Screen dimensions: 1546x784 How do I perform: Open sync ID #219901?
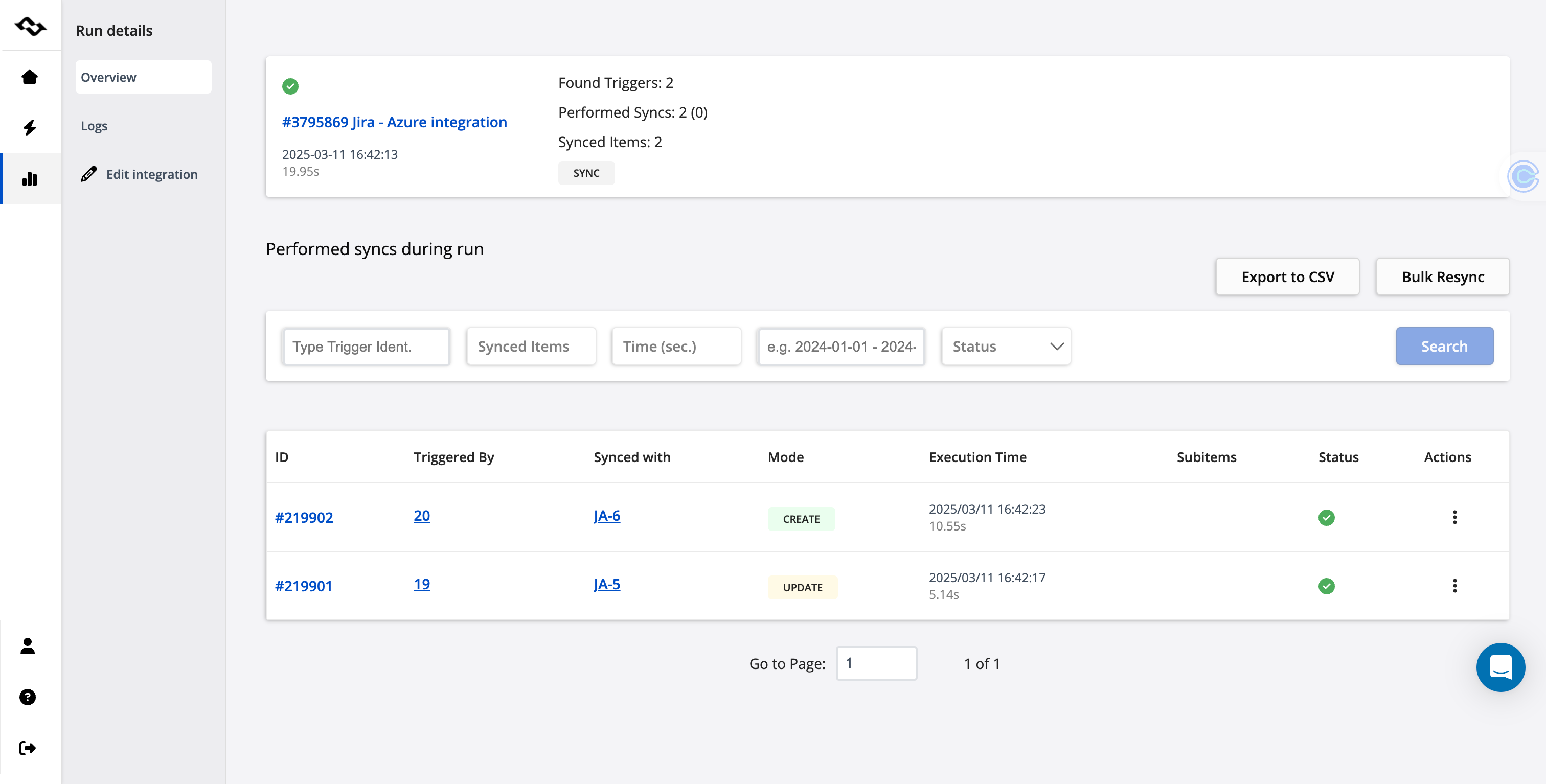(x=304, y=586)
